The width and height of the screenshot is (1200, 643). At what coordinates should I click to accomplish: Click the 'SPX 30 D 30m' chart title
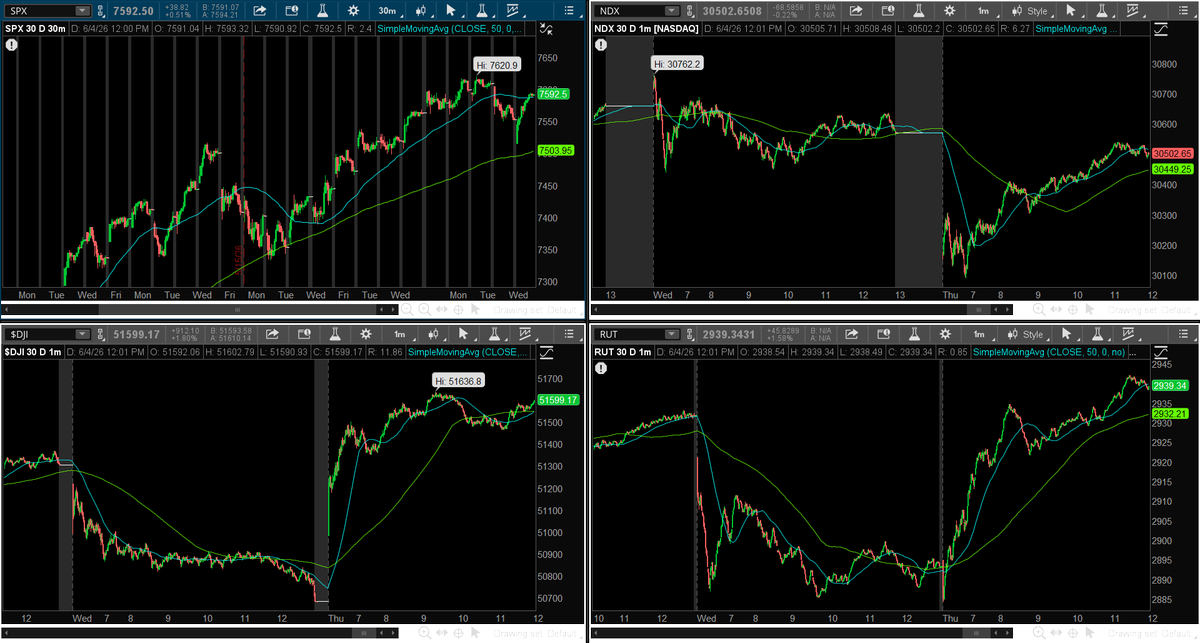click(x=35, y=29)
